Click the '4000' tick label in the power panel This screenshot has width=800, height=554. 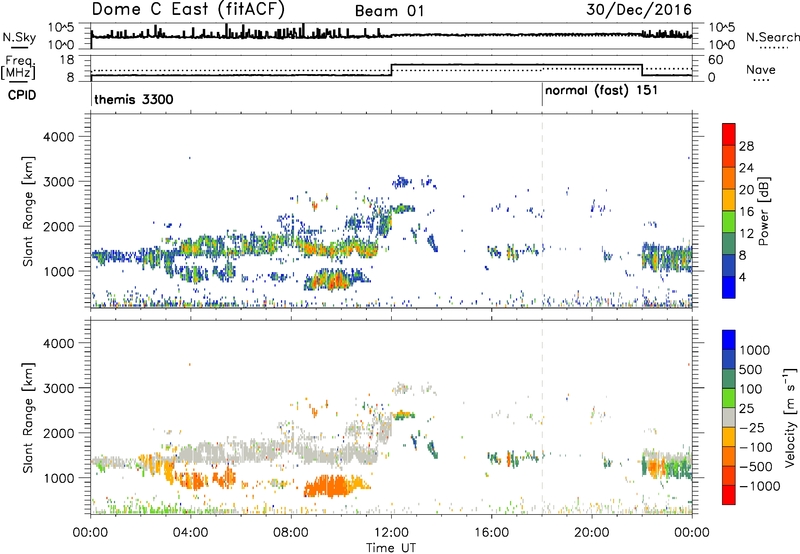(58, 137)
